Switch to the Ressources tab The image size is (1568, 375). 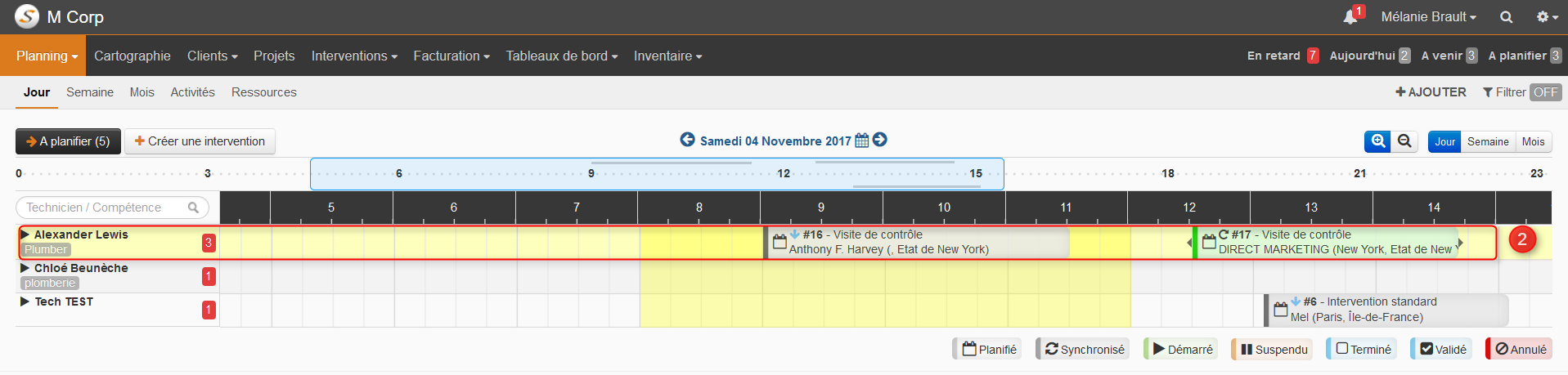click(263, 92)
